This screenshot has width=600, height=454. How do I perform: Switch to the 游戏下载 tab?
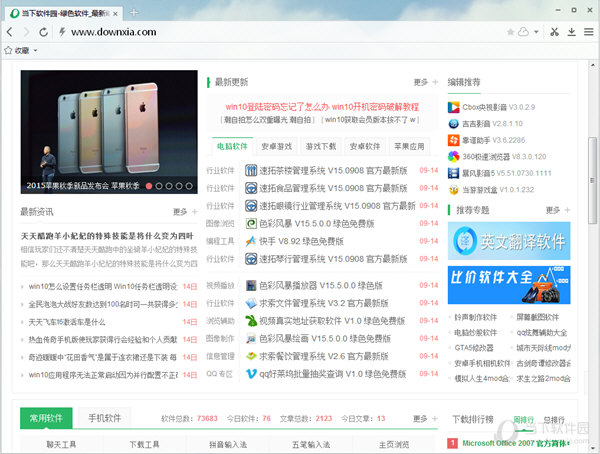tap(321, 146)
